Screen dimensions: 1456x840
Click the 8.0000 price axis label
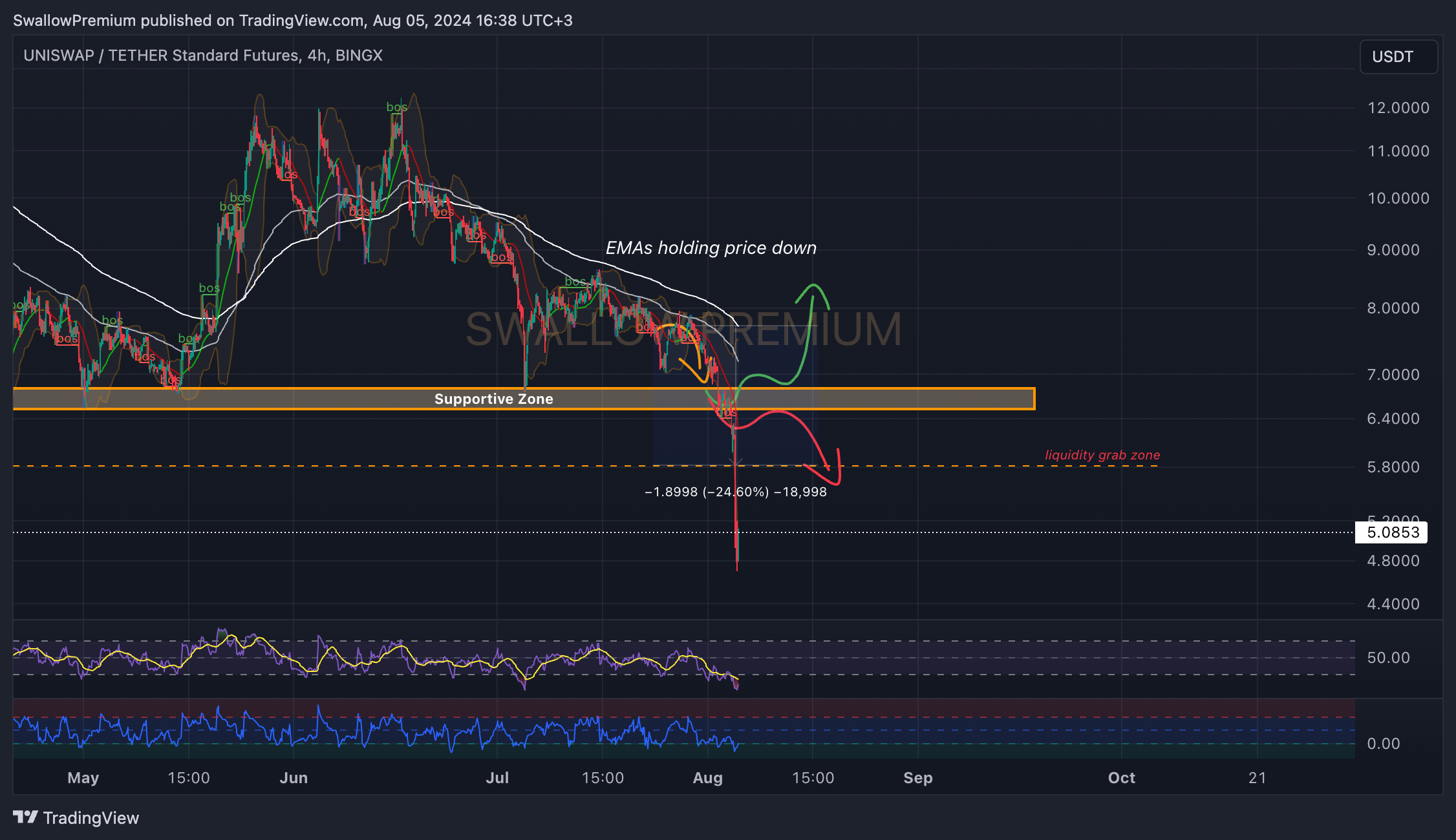pyautogui.click(x=1393, y=308)
